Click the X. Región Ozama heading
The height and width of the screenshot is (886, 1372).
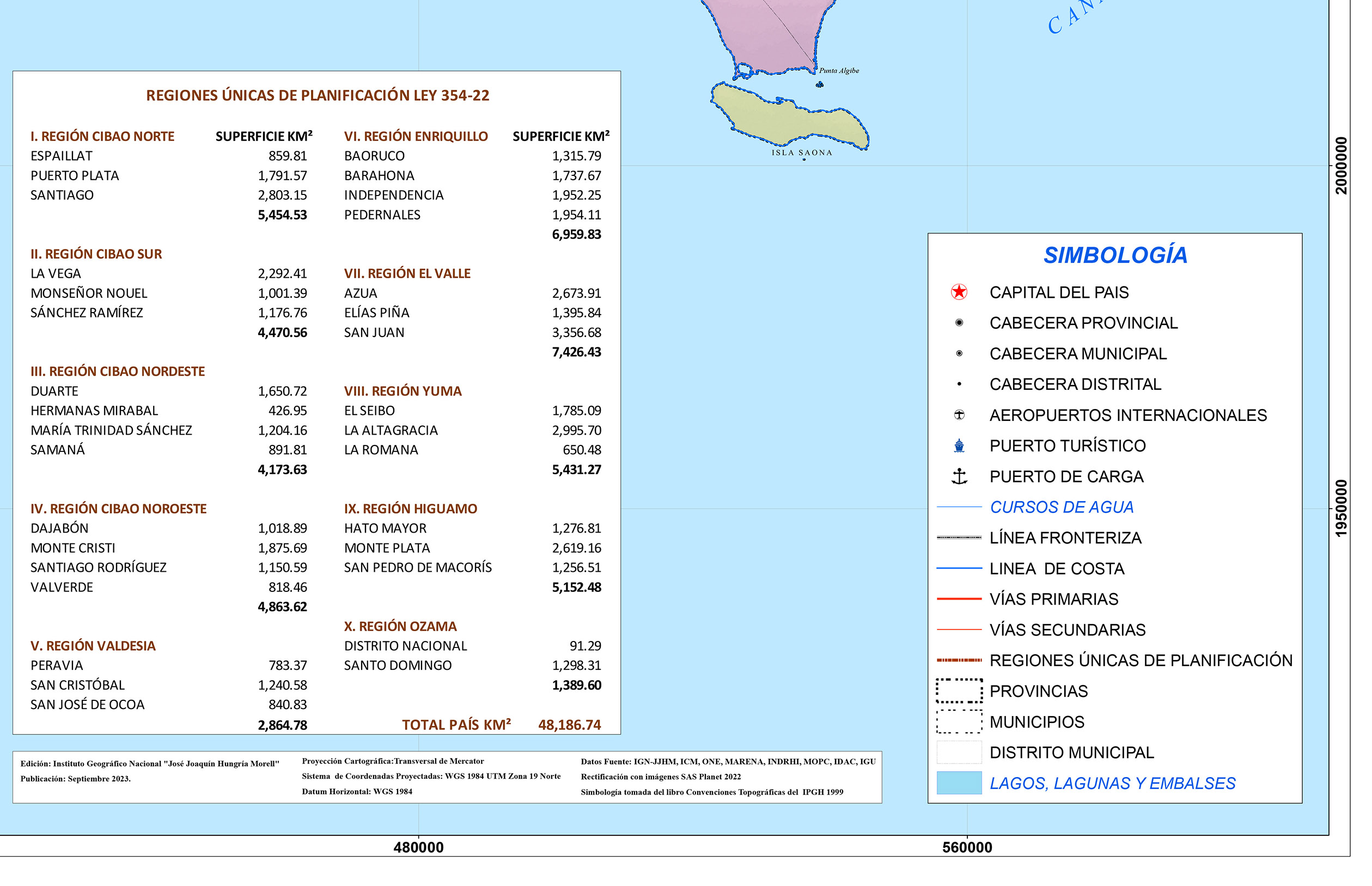coord(400,627)
